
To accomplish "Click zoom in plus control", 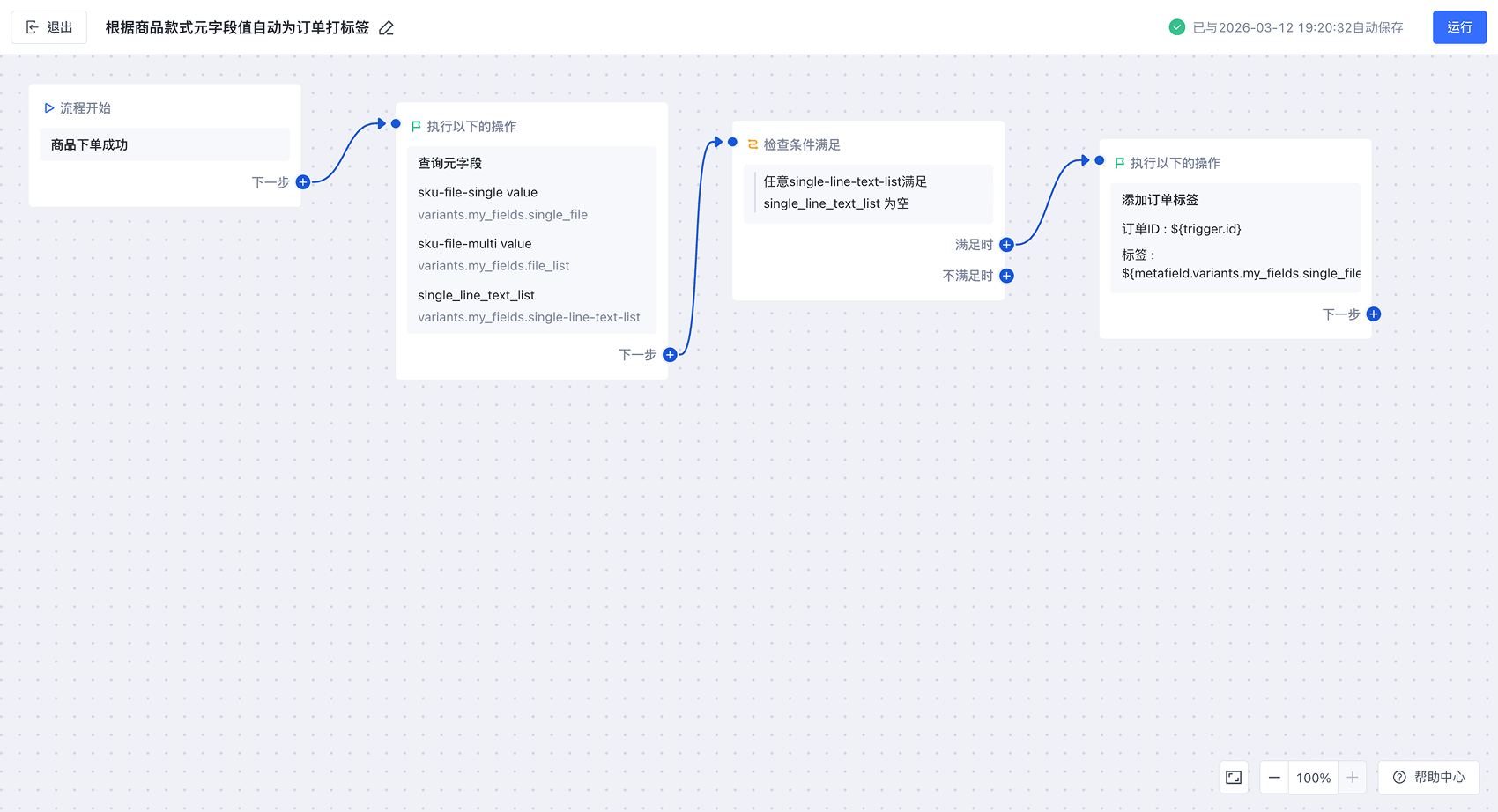I will [x=1352, y=777].
